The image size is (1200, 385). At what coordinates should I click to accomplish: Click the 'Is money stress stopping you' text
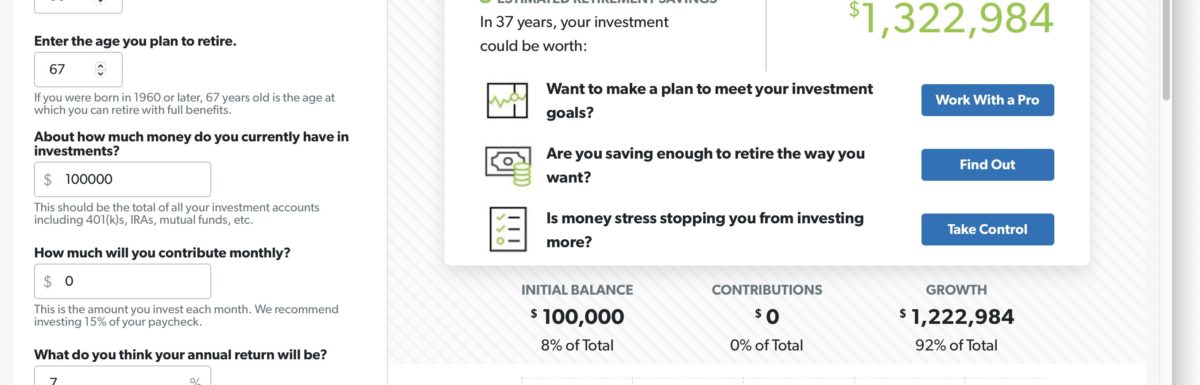705,229
